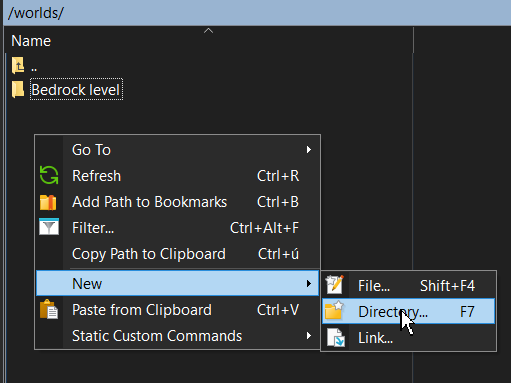Click the New File pencil icon
Viewport: 511px width, 383px height.
[x=335, y=285]
